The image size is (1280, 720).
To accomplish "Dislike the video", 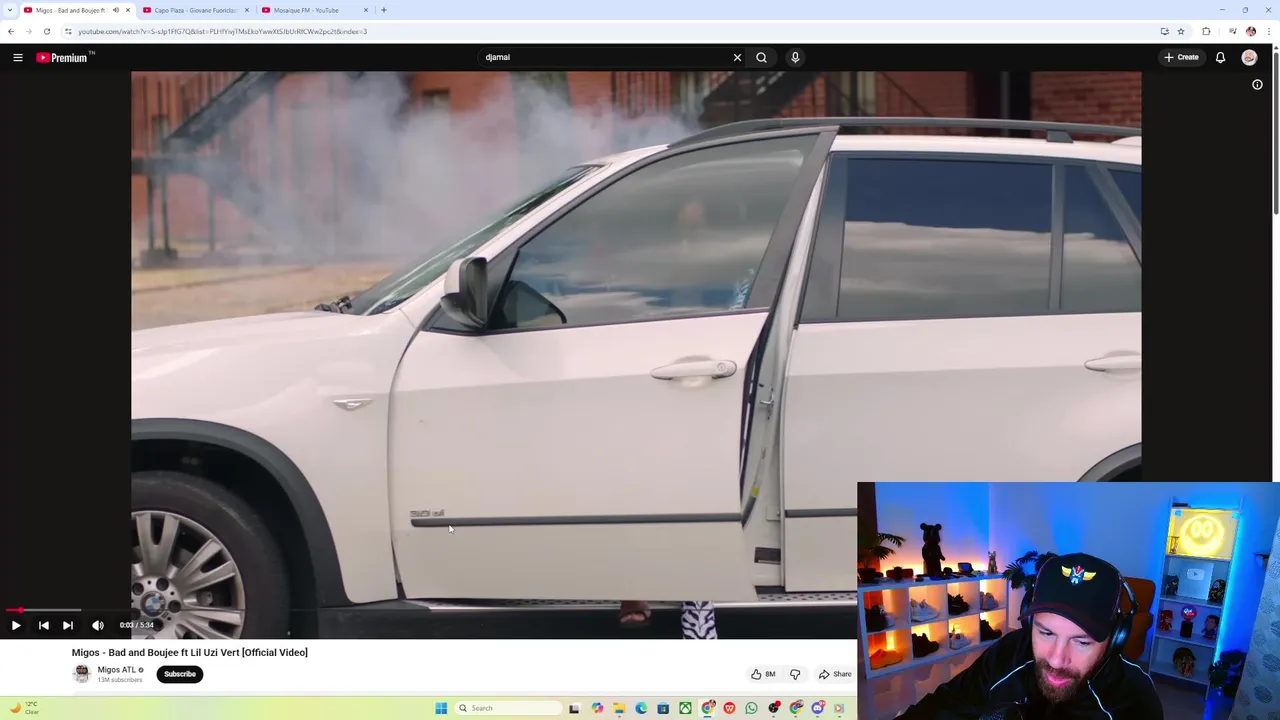I will 795,674.
